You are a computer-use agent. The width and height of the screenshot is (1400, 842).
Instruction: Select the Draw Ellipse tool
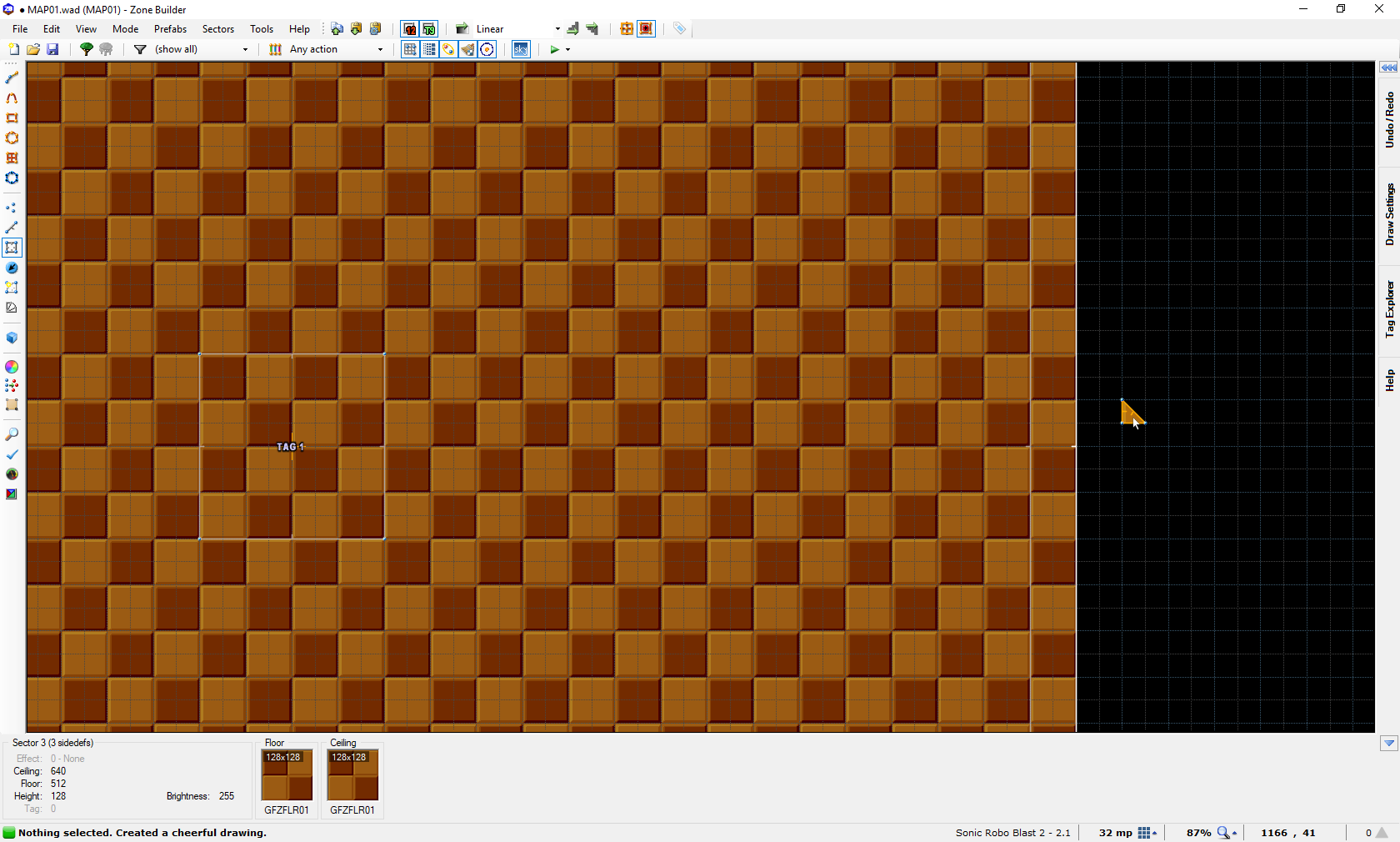(x=12, y=138)
